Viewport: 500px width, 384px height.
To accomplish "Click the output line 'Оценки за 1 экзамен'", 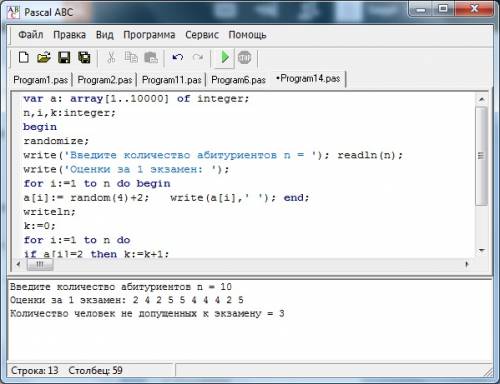I will 127,300.
